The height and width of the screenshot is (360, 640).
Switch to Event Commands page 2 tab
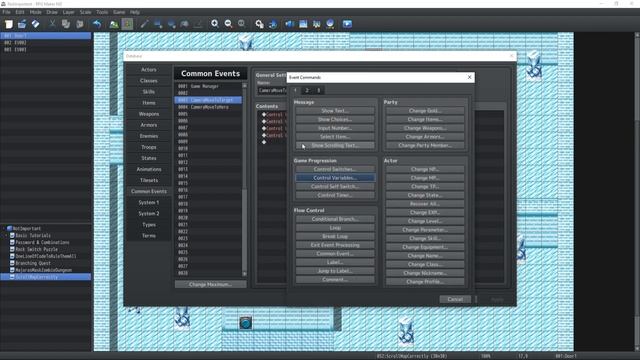(307, 91)
